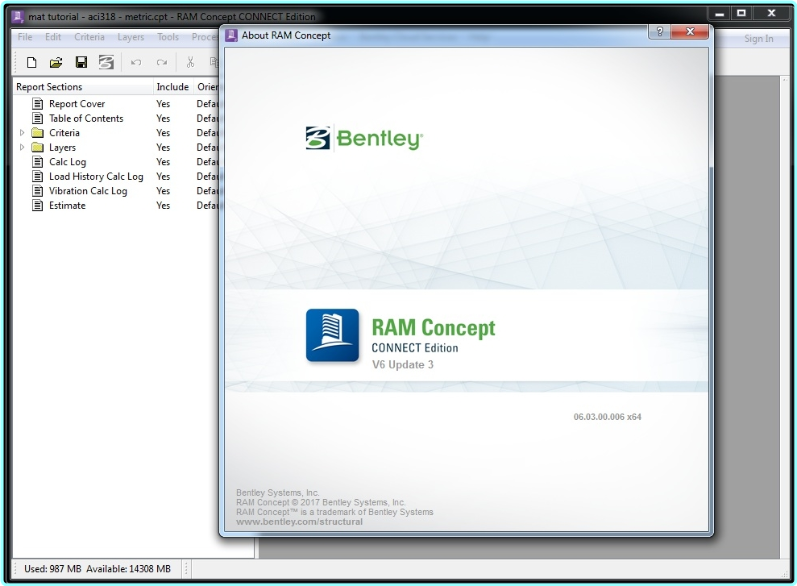Click the help question mark button

(660, 32)
